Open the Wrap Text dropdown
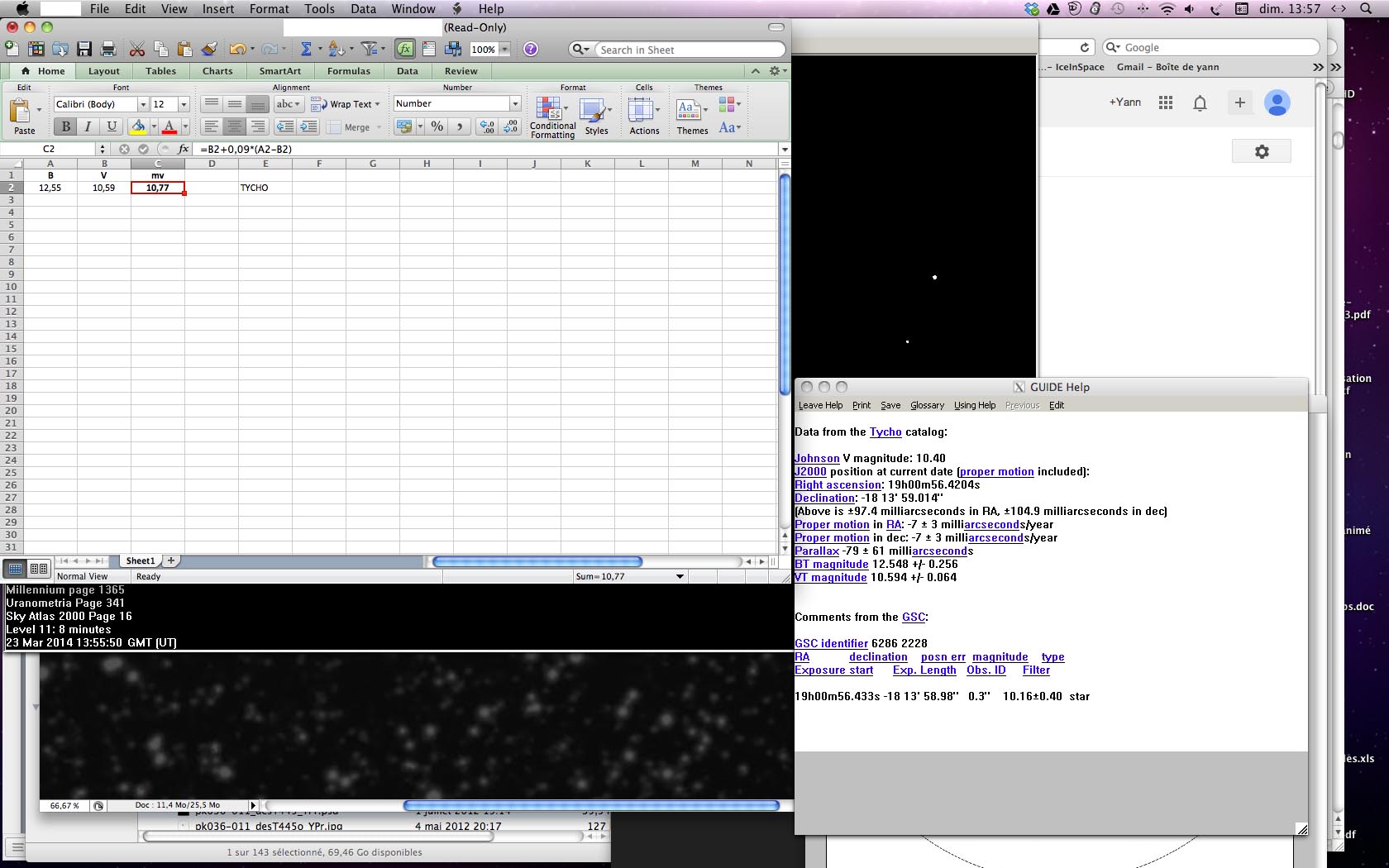The image size is (1389, 868). coord(377,104)
